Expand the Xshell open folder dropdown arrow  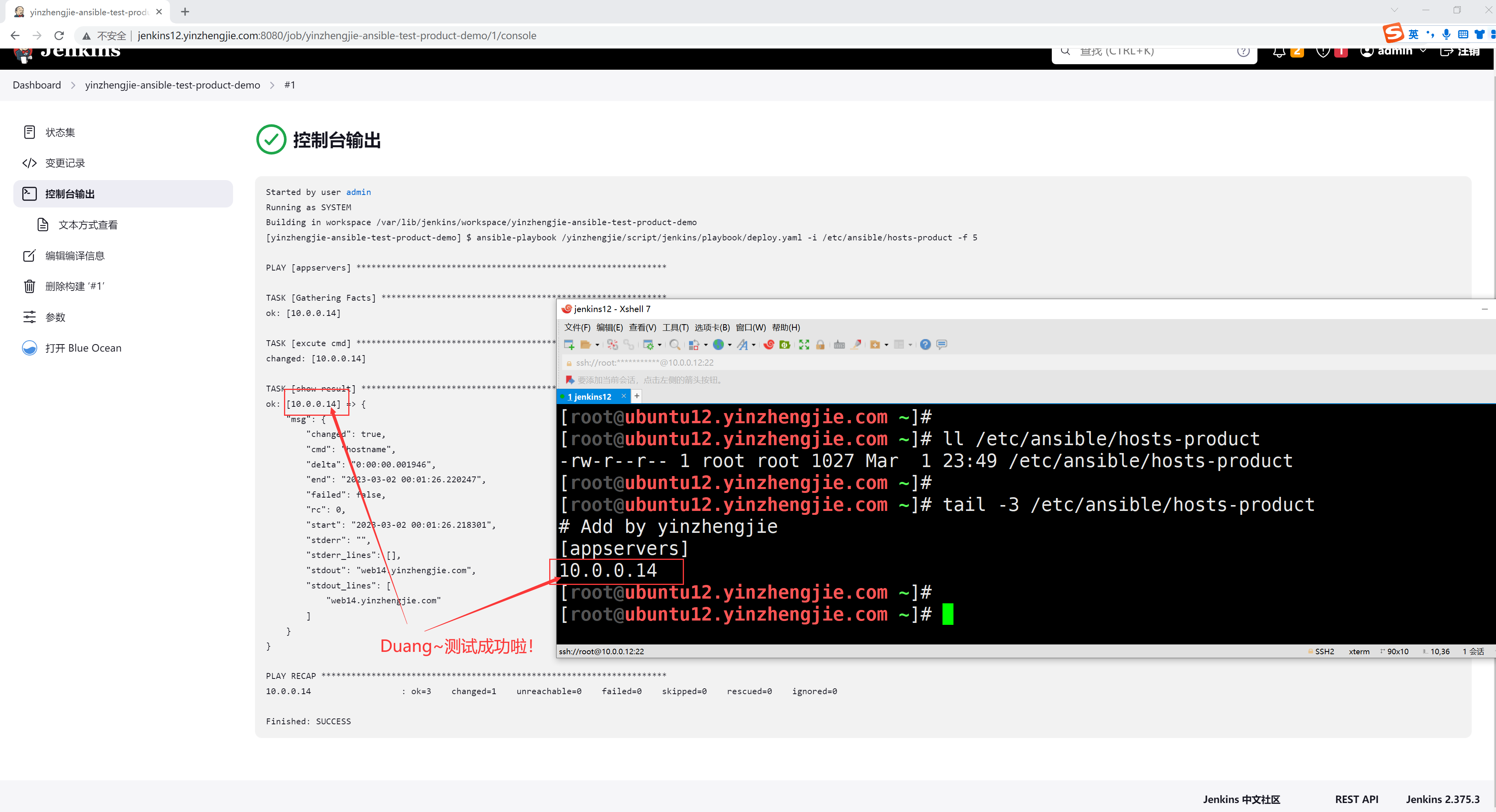coord(597,345)
